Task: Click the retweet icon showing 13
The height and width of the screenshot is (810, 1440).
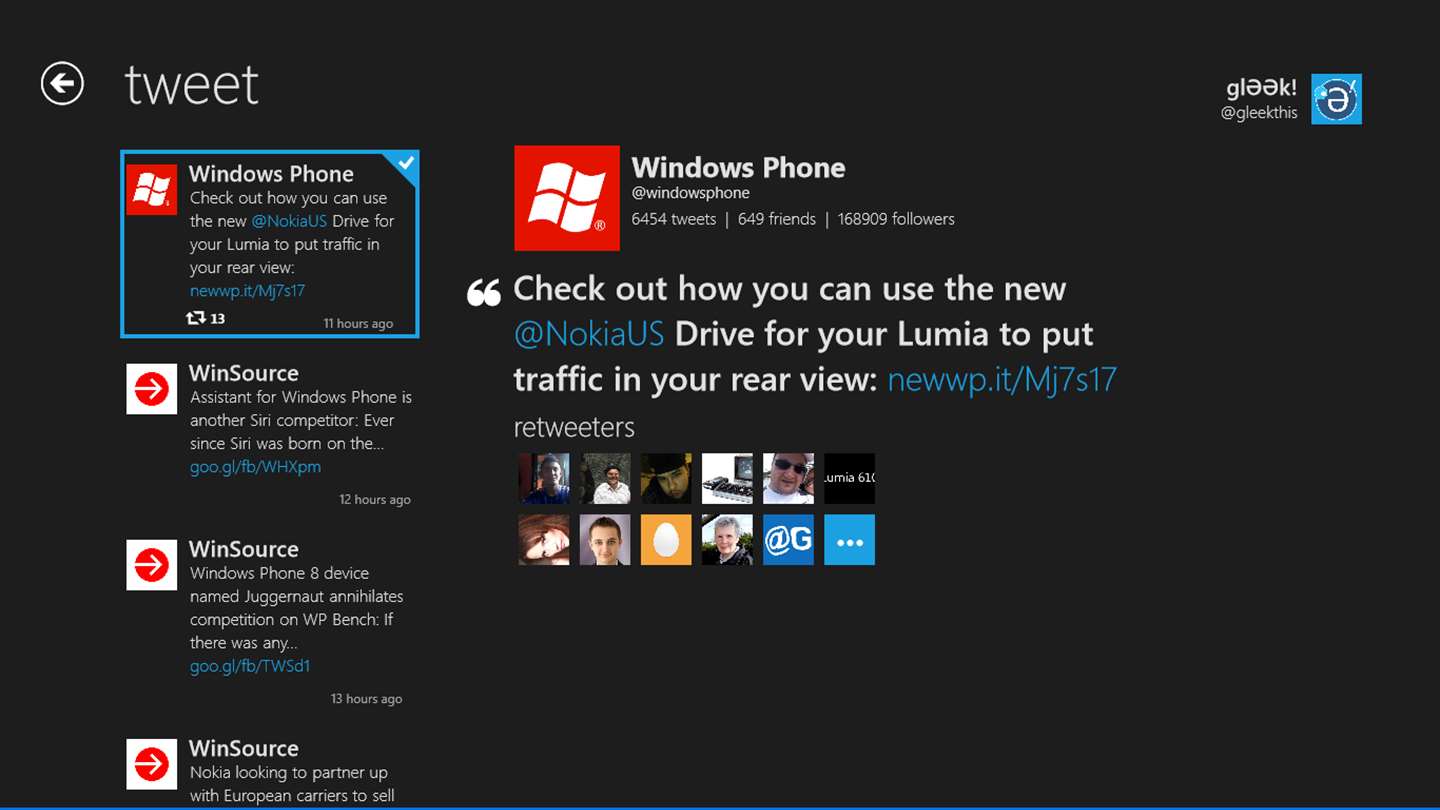Action: [x=197, y=318]
